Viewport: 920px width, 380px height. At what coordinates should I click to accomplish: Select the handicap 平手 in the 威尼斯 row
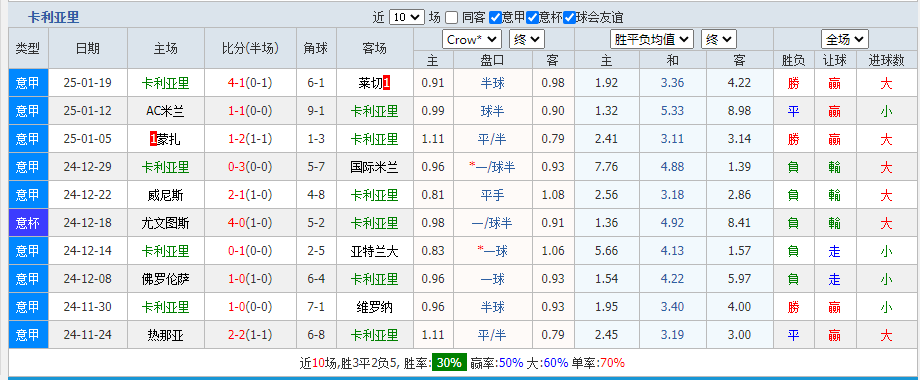tap(492, 195)
